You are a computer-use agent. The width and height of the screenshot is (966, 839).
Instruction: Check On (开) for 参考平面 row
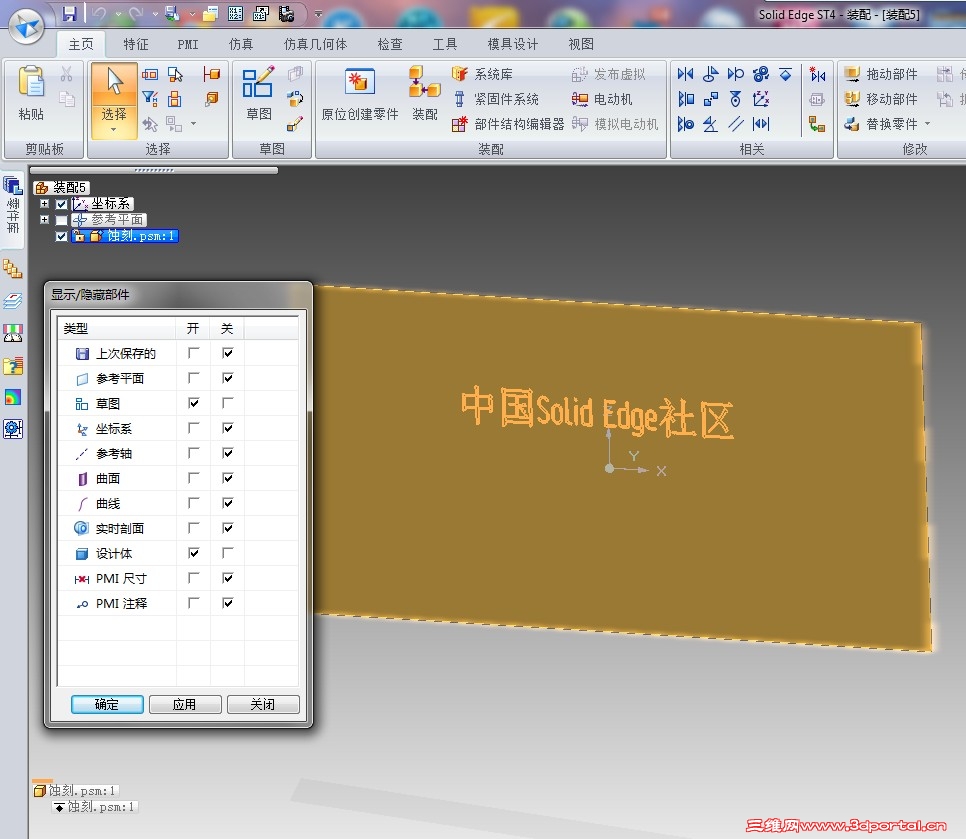pyautogui.click(x=193, y=378)
